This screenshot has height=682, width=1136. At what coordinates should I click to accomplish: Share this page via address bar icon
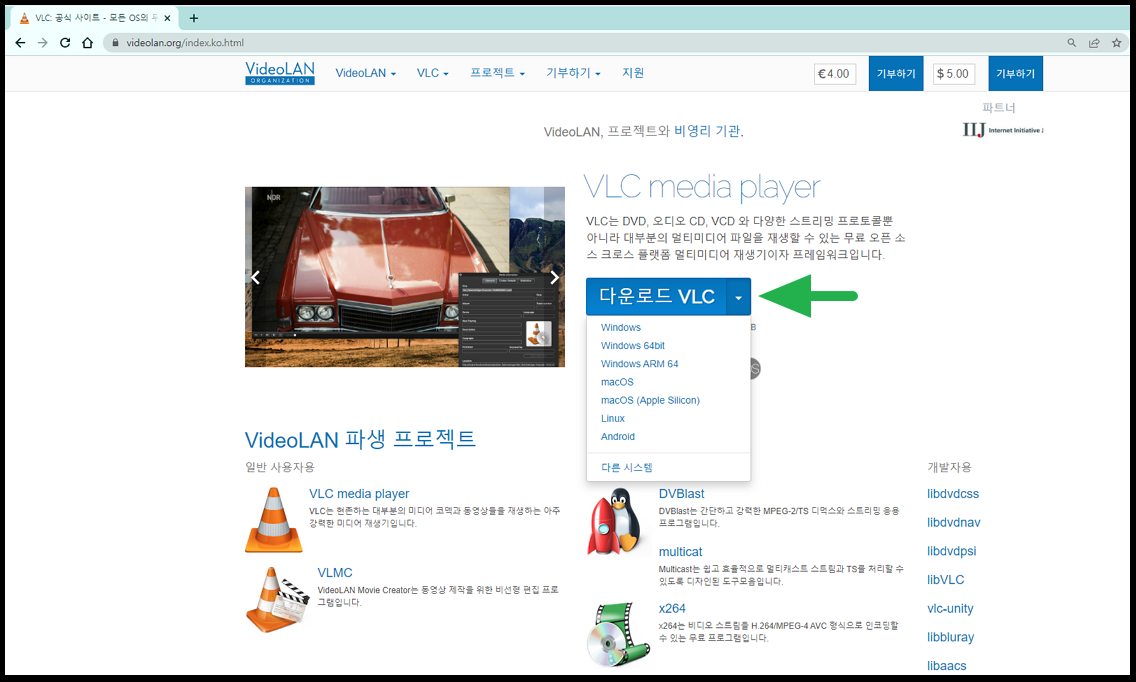(x=1094, y=43)
